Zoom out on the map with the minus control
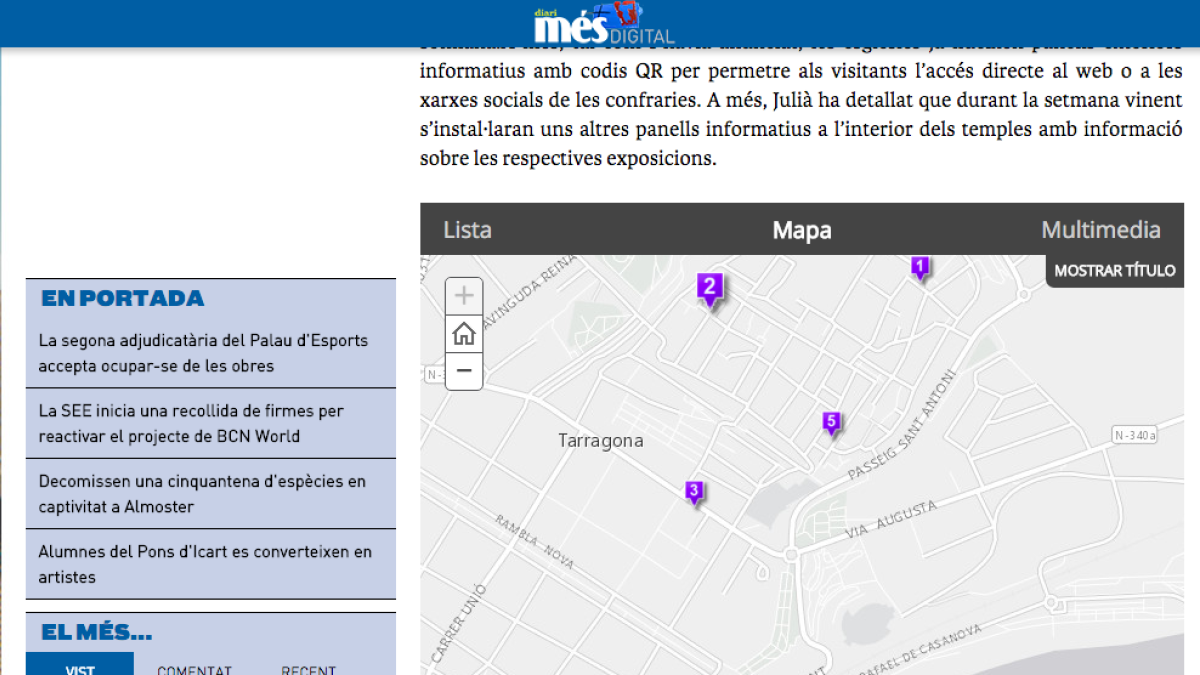The width and height of the screenshot is (1200, 675). 463,371
